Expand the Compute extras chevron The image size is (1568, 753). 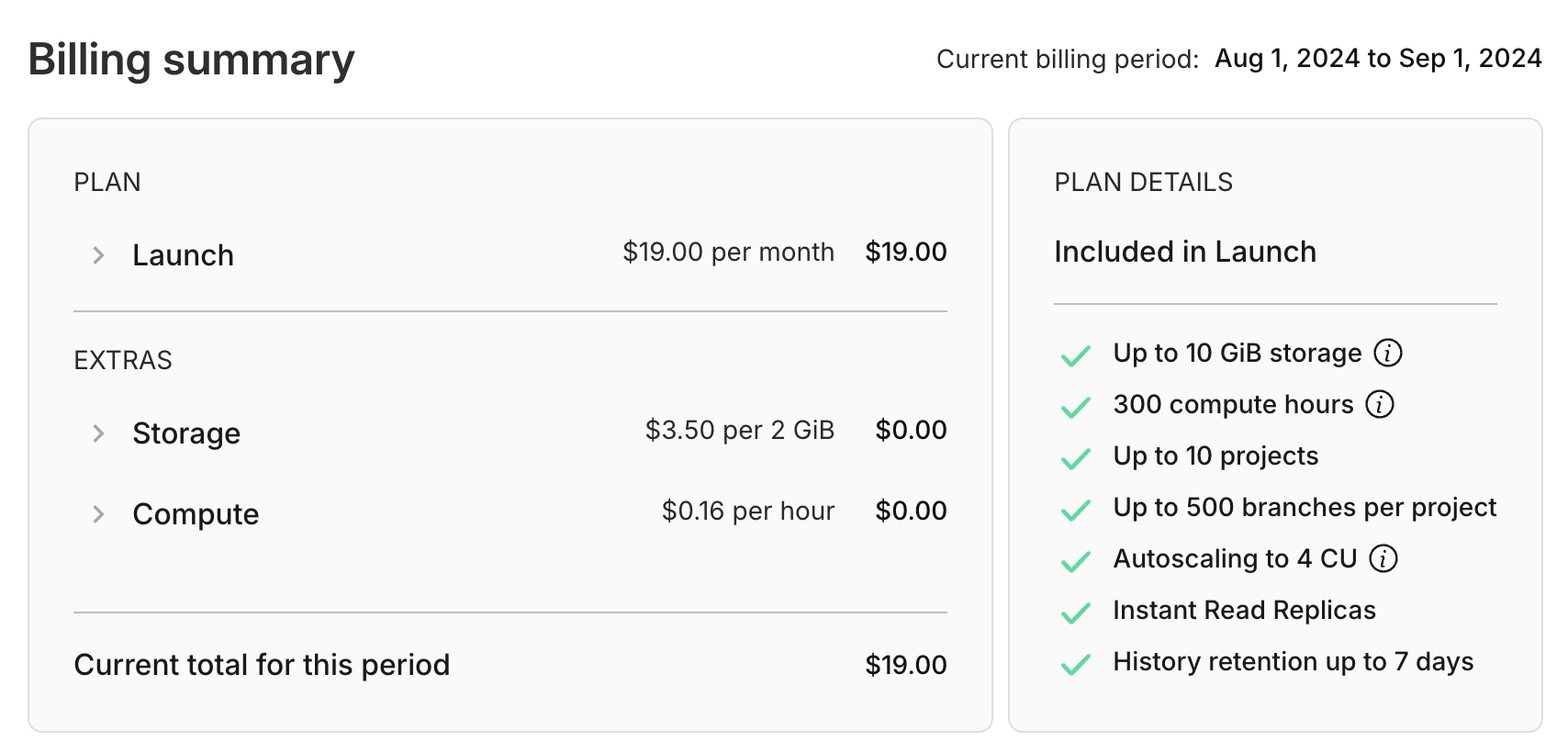98,514
